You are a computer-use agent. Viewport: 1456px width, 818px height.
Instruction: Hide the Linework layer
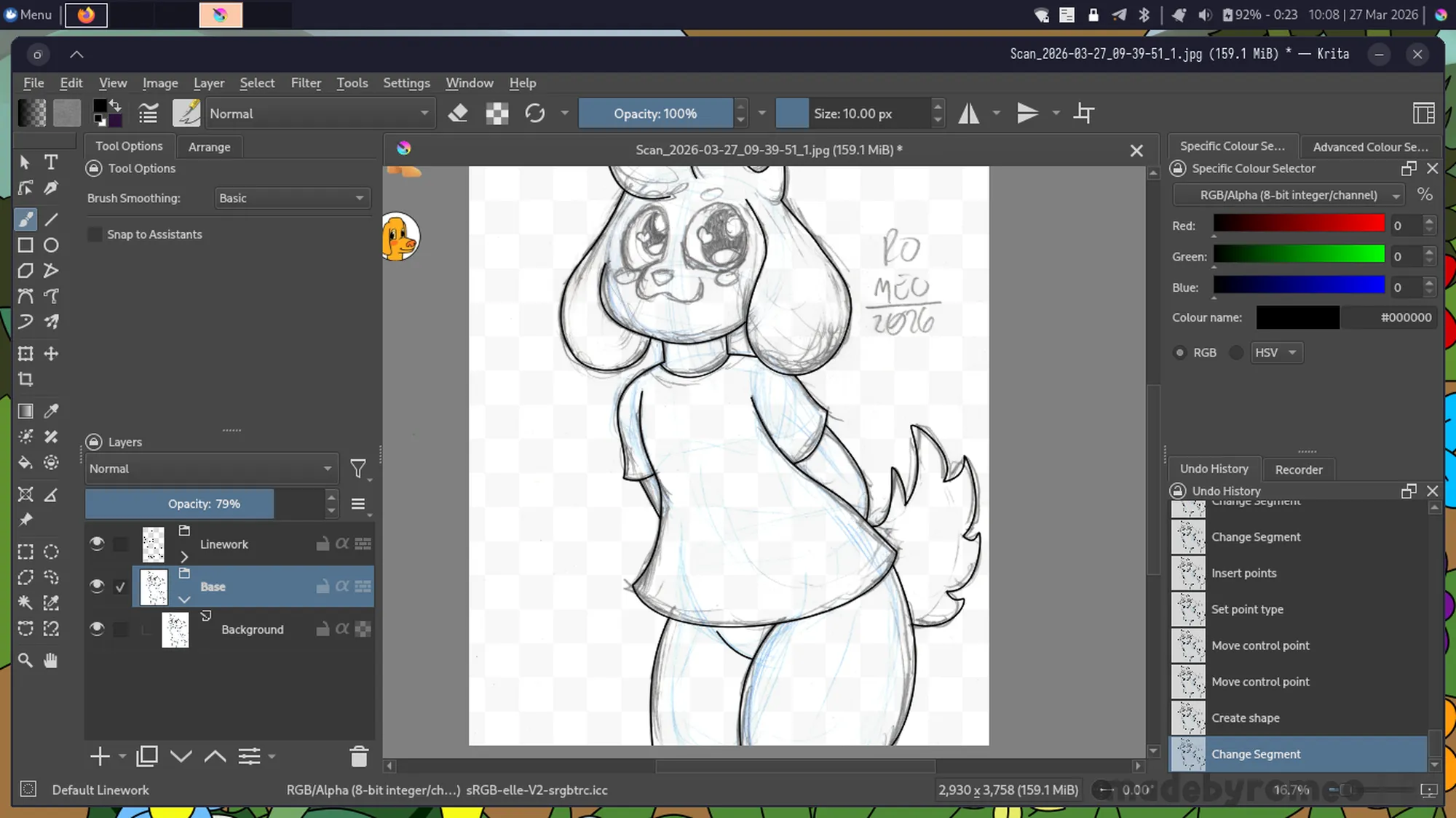[97, 544]
